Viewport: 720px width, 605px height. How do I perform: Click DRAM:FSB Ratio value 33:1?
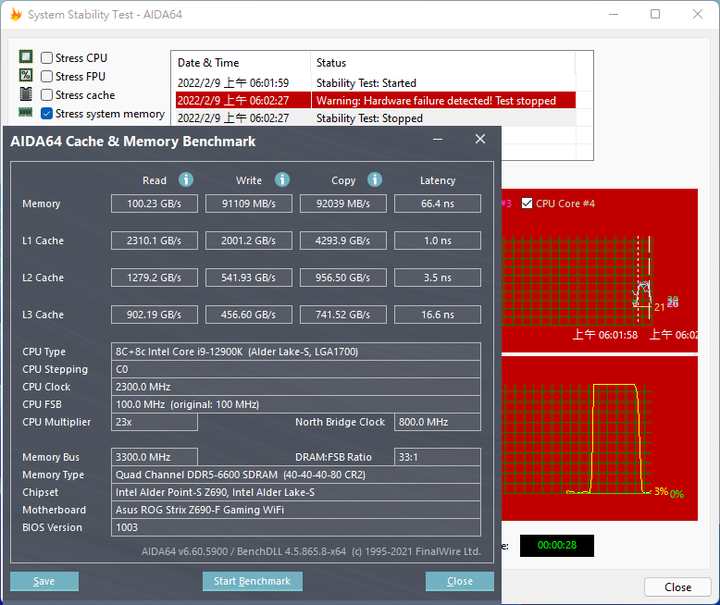click(x=437, y=457)
